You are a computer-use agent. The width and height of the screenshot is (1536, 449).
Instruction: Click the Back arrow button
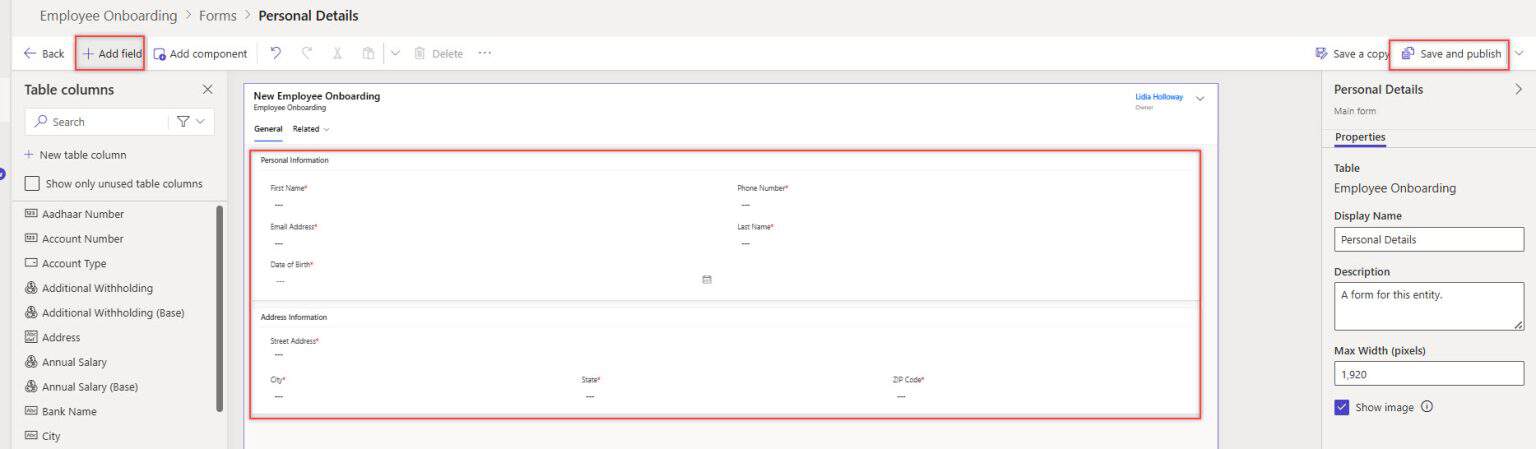(x=44, y=54)
